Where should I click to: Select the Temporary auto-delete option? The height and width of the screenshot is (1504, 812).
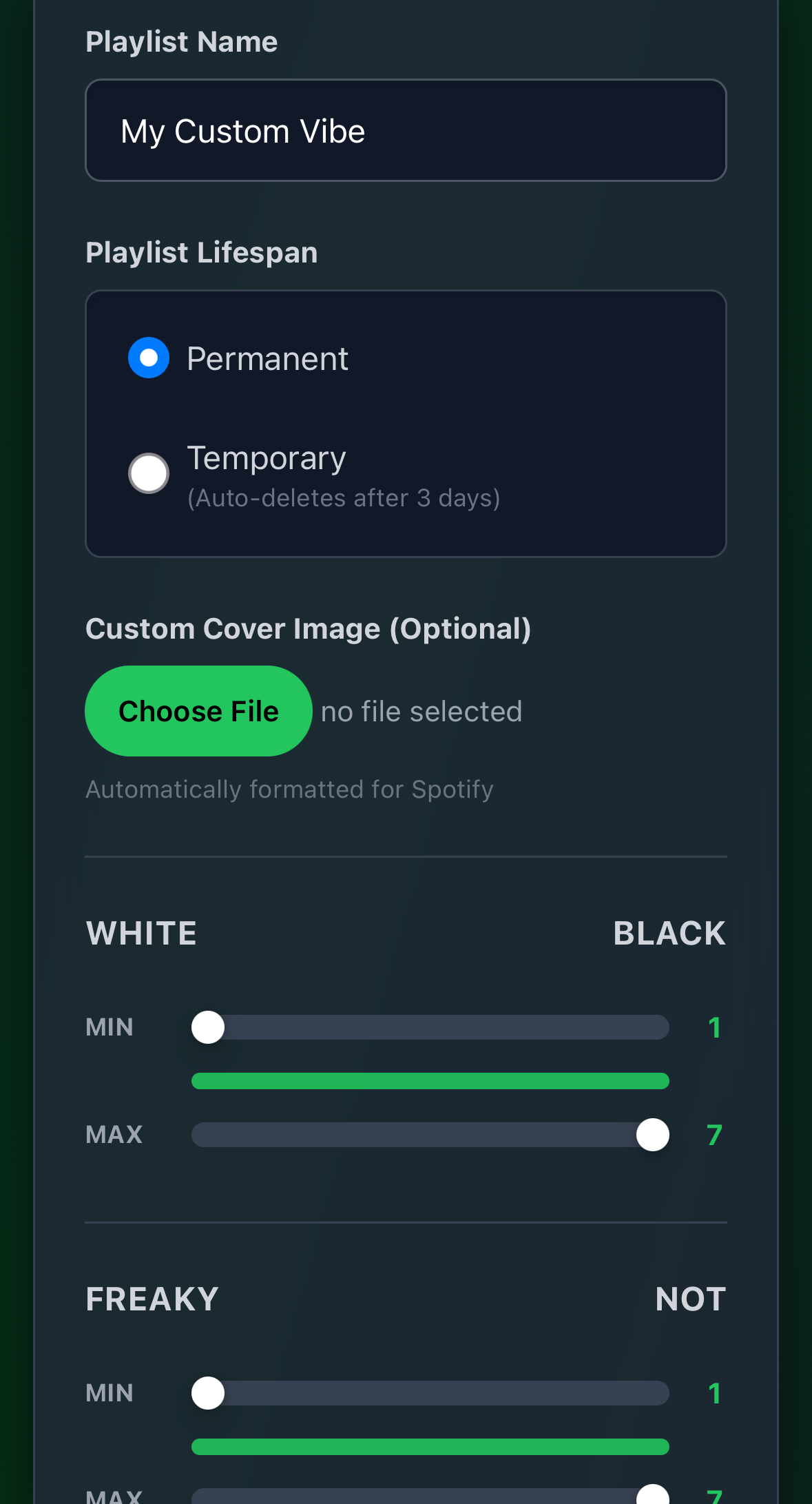pos(148,473)
